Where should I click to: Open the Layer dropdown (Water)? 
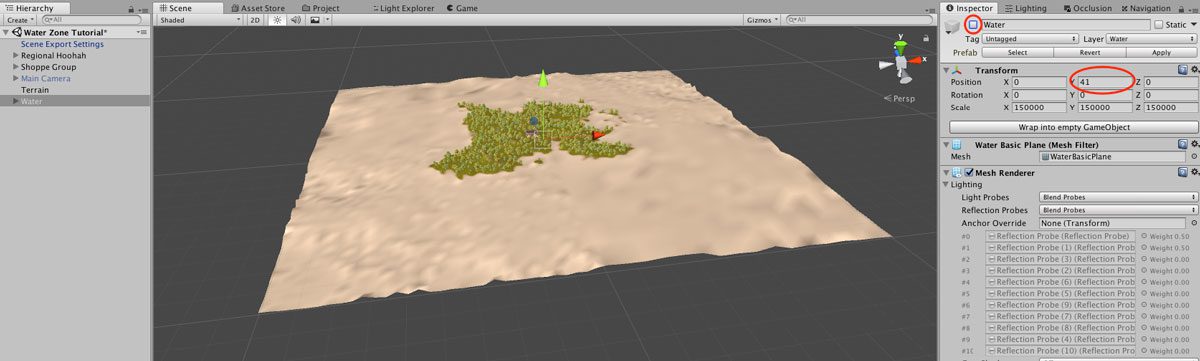[1152, 39]
